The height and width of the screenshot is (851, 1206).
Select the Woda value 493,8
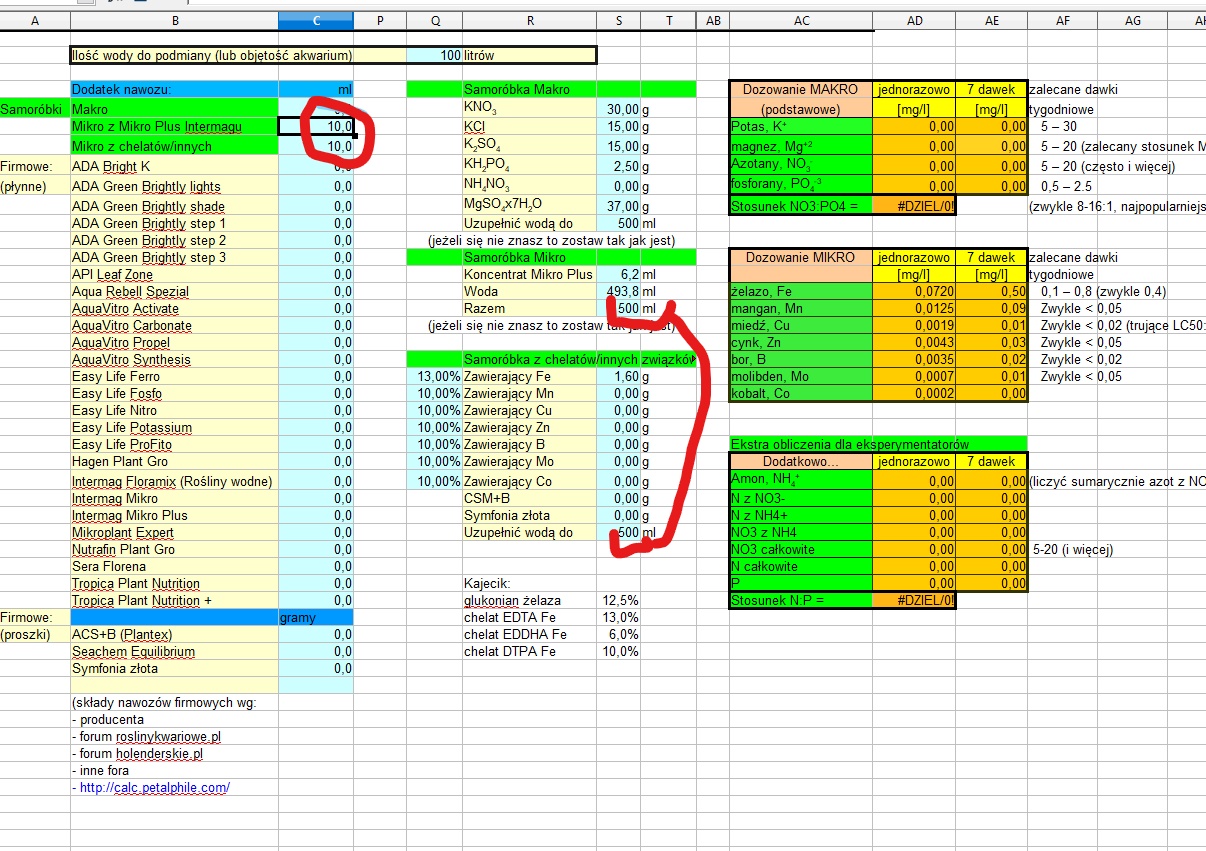(x=618, y=292)
